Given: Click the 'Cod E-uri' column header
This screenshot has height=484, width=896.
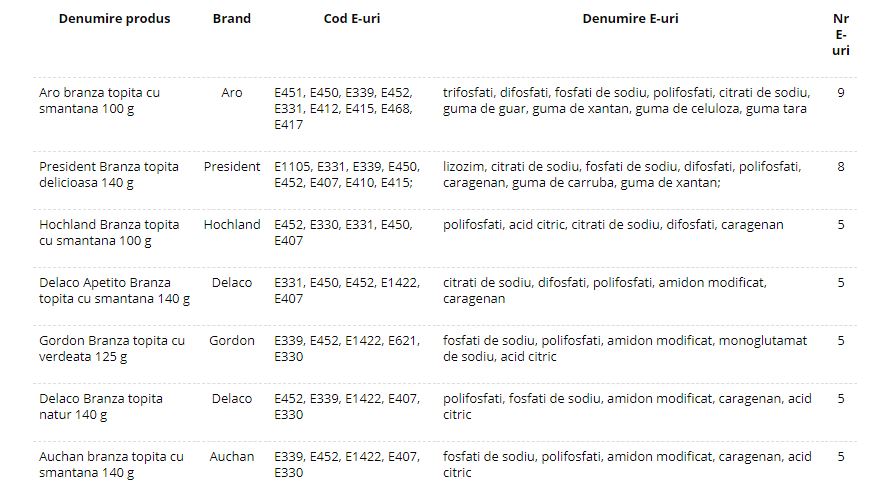Looking at the screenshot, I should (x=351, y=19).
